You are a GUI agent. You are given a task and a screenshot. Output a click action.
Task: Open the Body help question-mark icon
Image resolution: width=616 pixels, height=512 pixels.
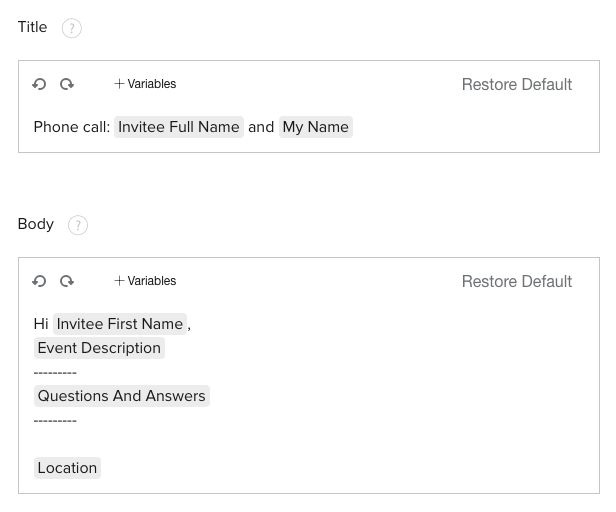(78, 225)
